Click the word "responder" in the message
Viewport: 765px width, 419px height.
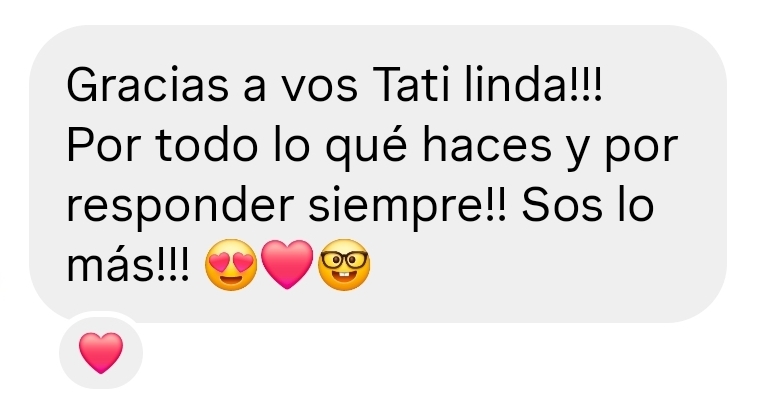pyautogui.click(x=180, y=206)
